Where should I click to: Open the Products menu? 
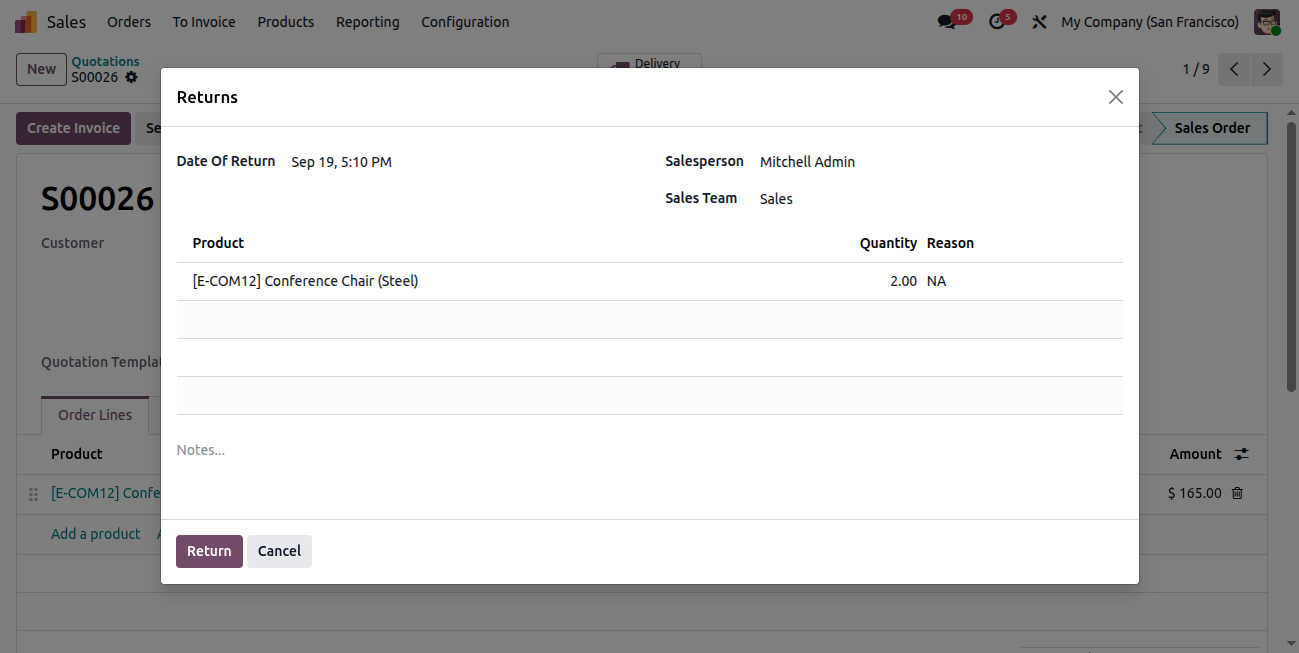click(286, 22)
